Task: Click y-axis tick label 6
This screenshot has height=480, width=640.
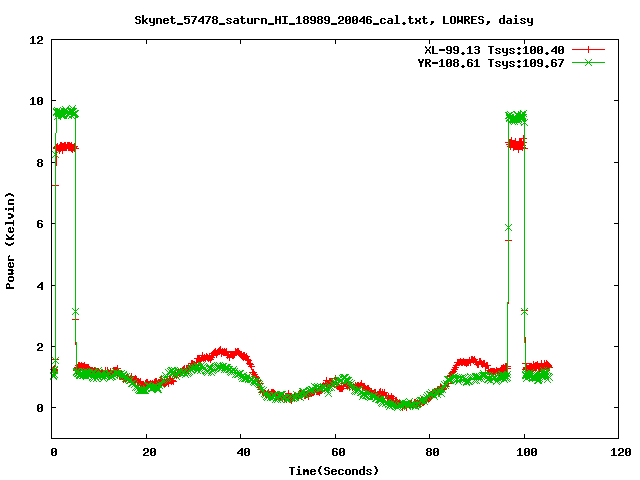Action: [x=40, y=224]
